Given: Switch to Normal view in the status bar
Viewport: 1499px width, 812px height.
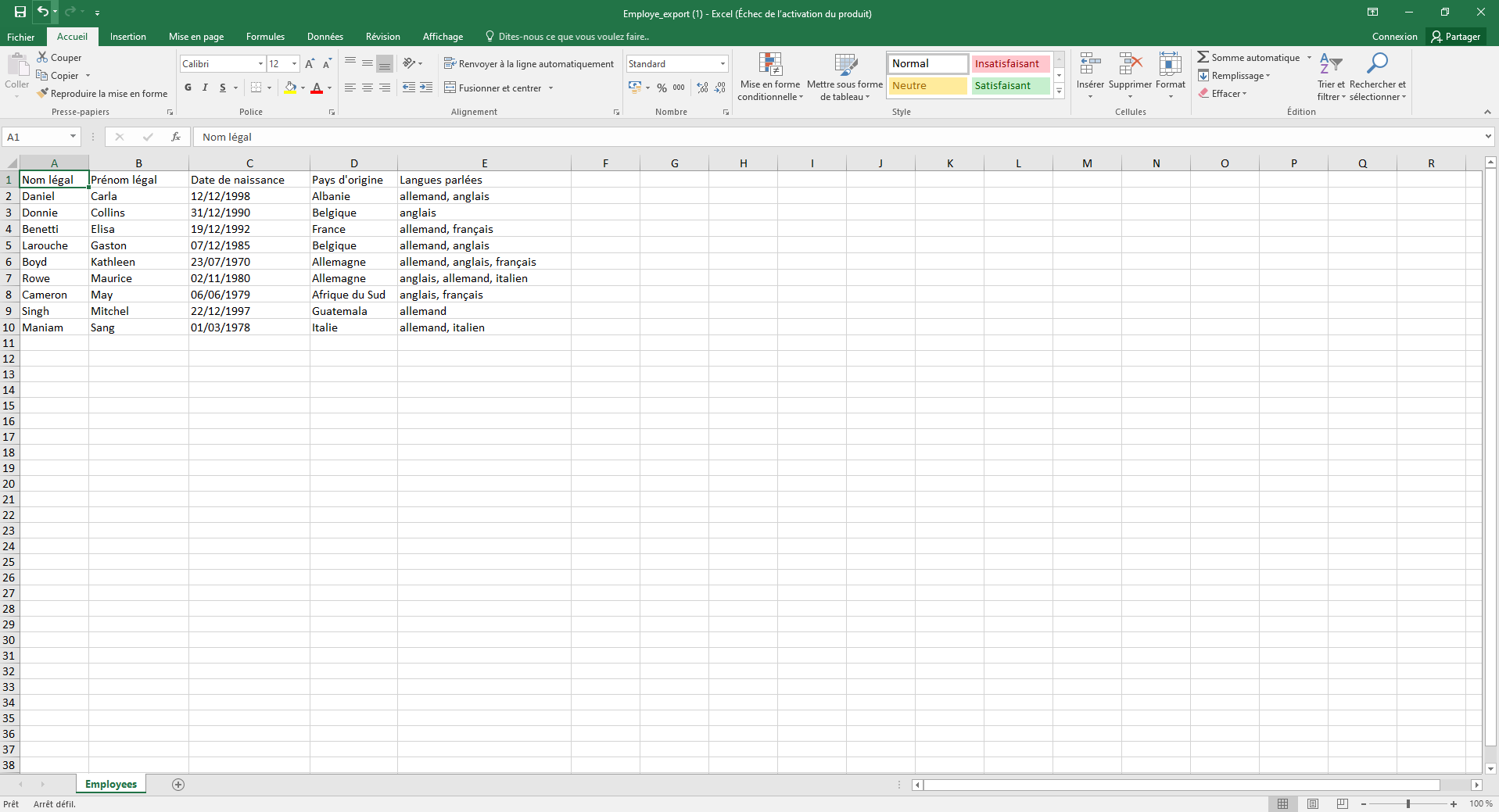Looking at the screenshot, I should (1283, 803).
